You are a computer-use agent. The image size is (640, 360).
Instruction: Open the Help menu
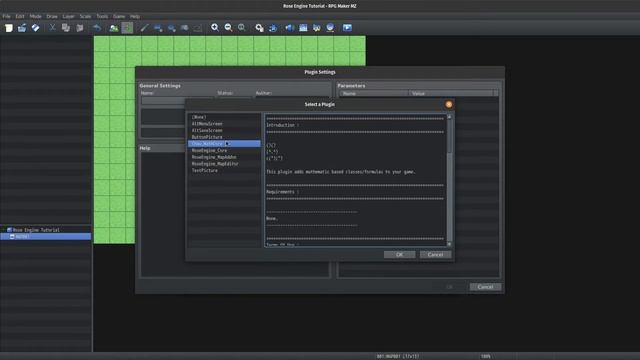click(x=135, y=16)
